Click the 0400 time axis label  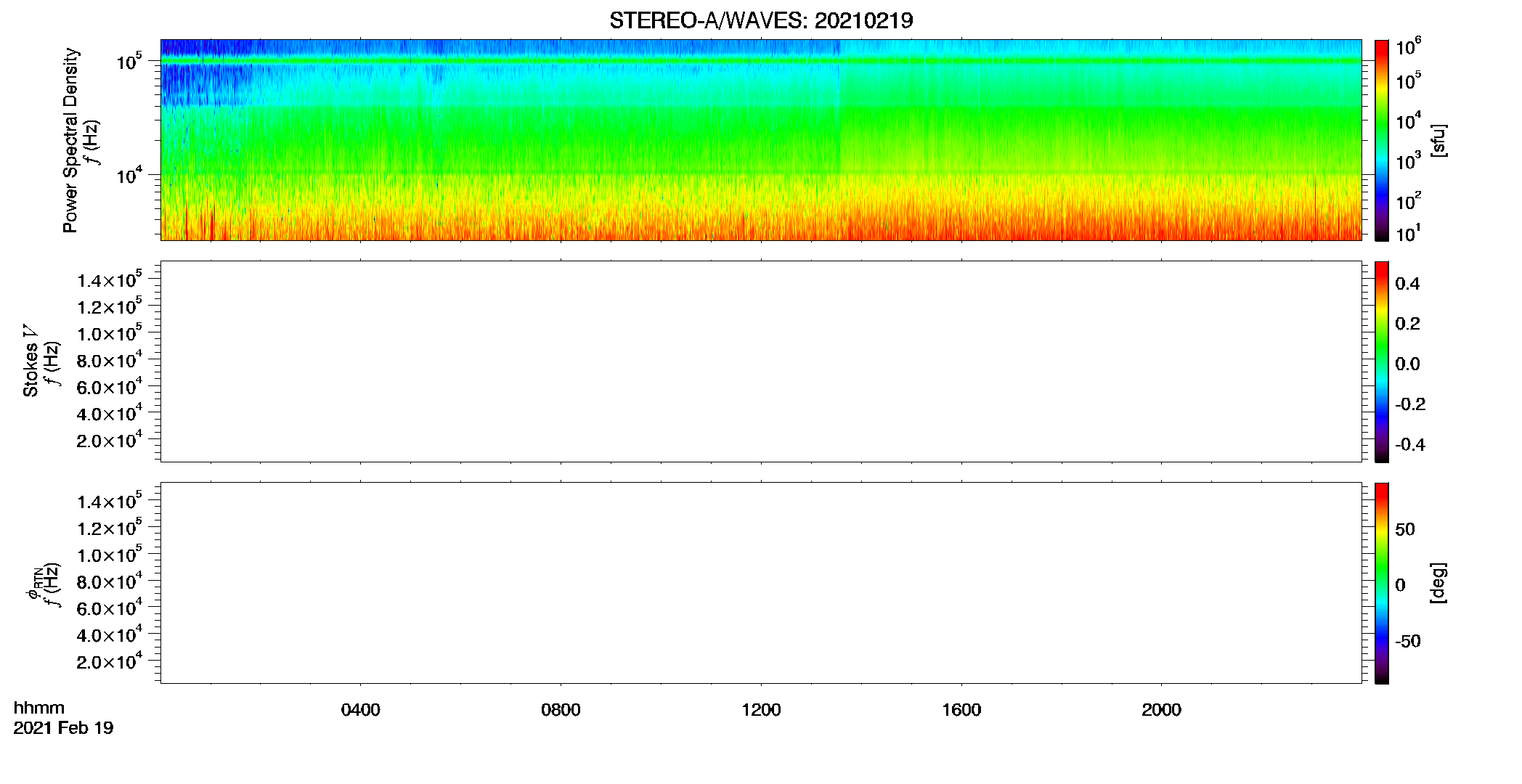(361, 710)
